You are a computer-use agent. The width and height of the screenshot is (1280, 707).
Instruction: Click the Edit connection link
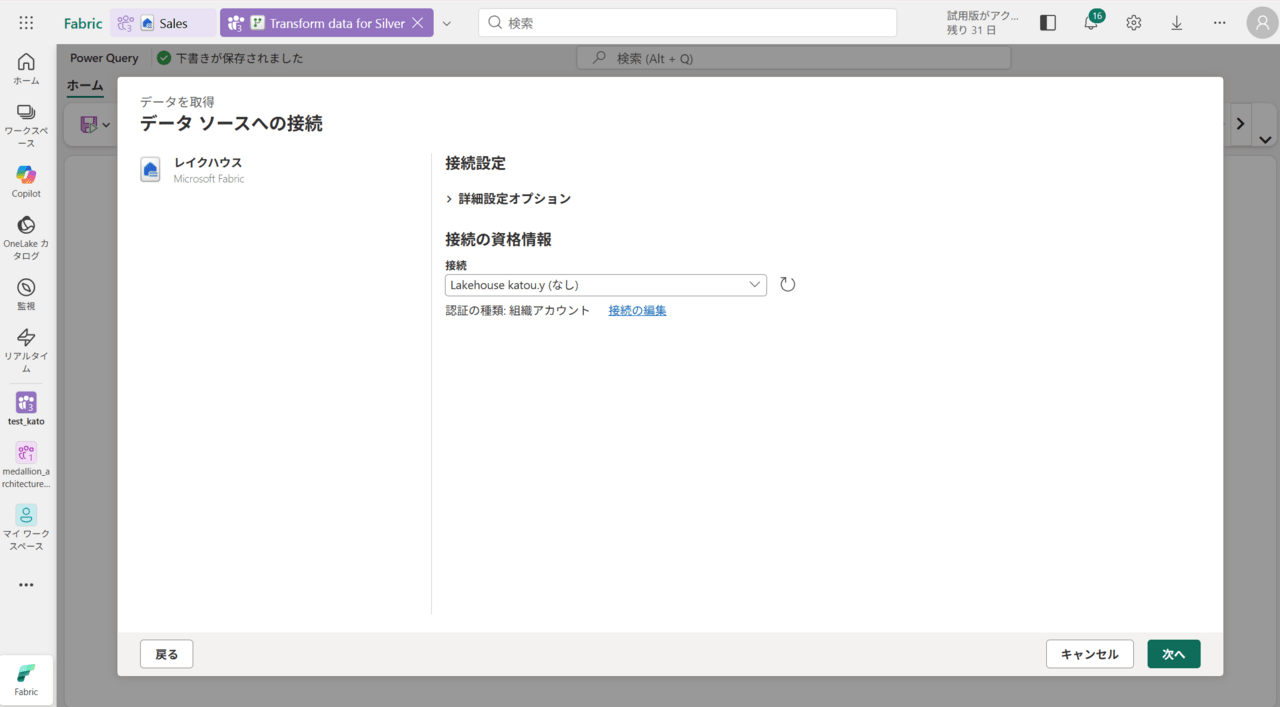point(637,311)
